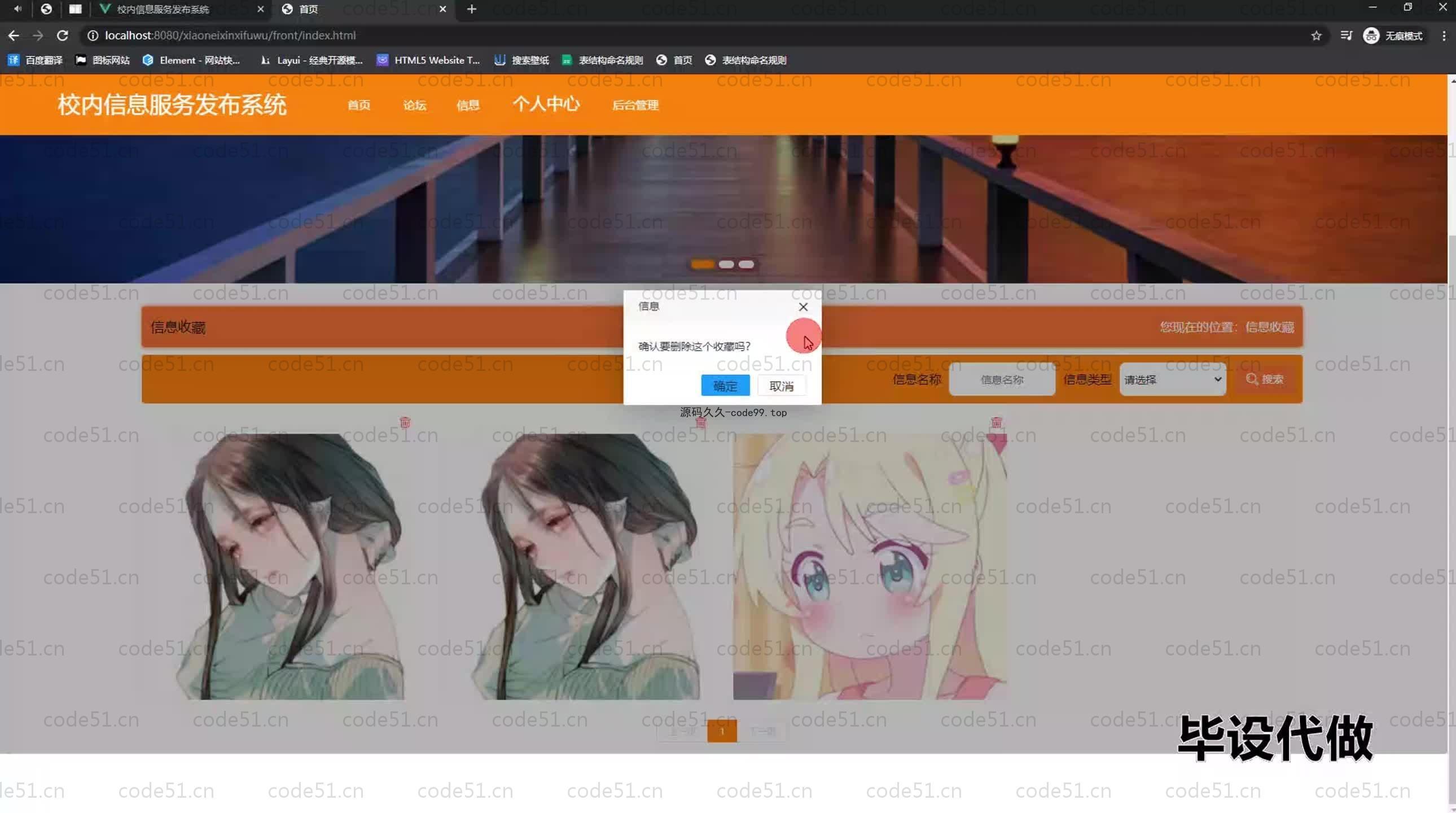The height and width of the screenshot is (813, 1456).
Task: Confirm deletion with the 确定 button
Action: pyautogui.click(x=725, y=386)
